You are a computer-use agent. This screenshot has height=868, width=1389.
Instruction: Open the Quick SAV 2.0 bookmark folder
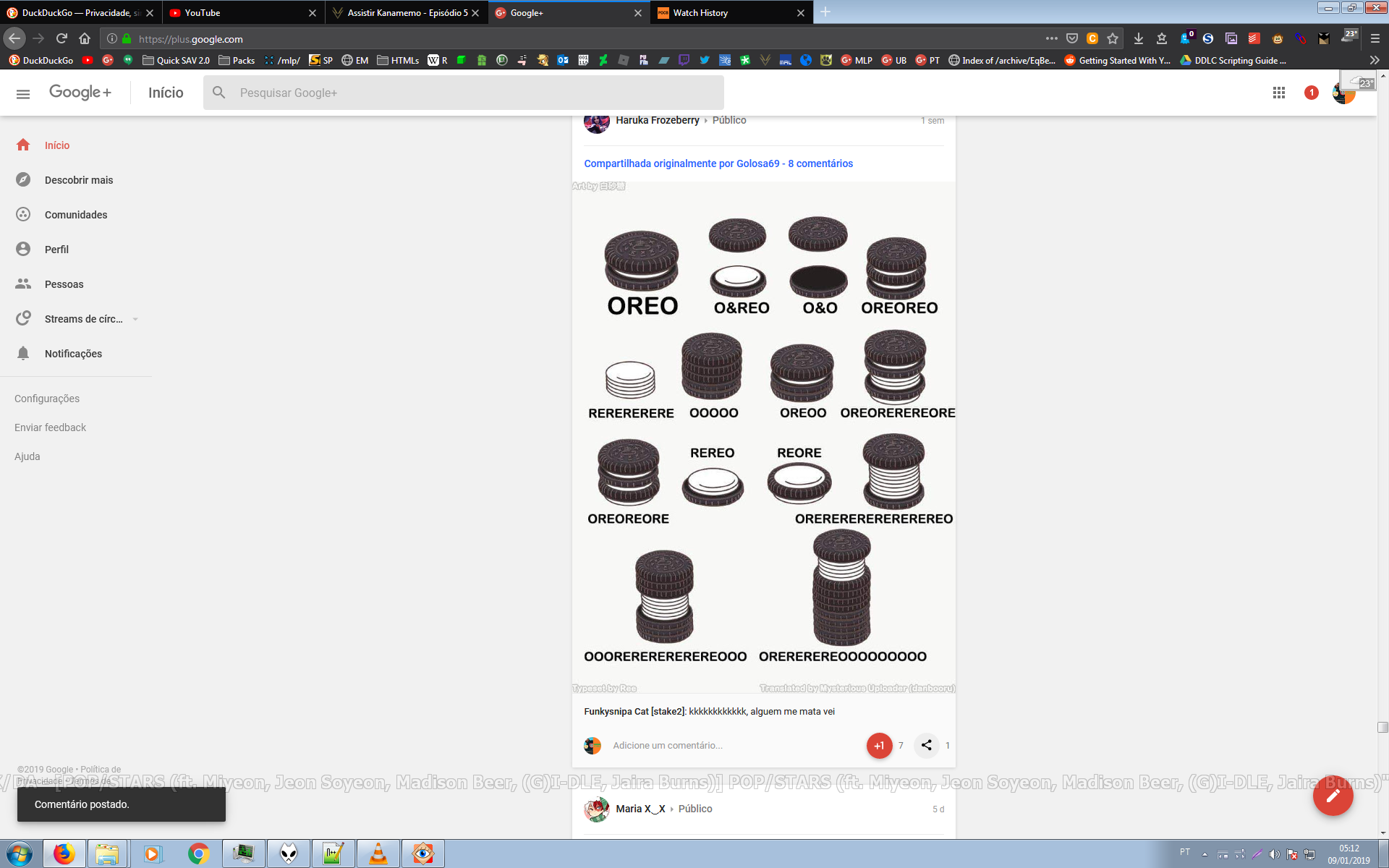(x=176, y=60)
